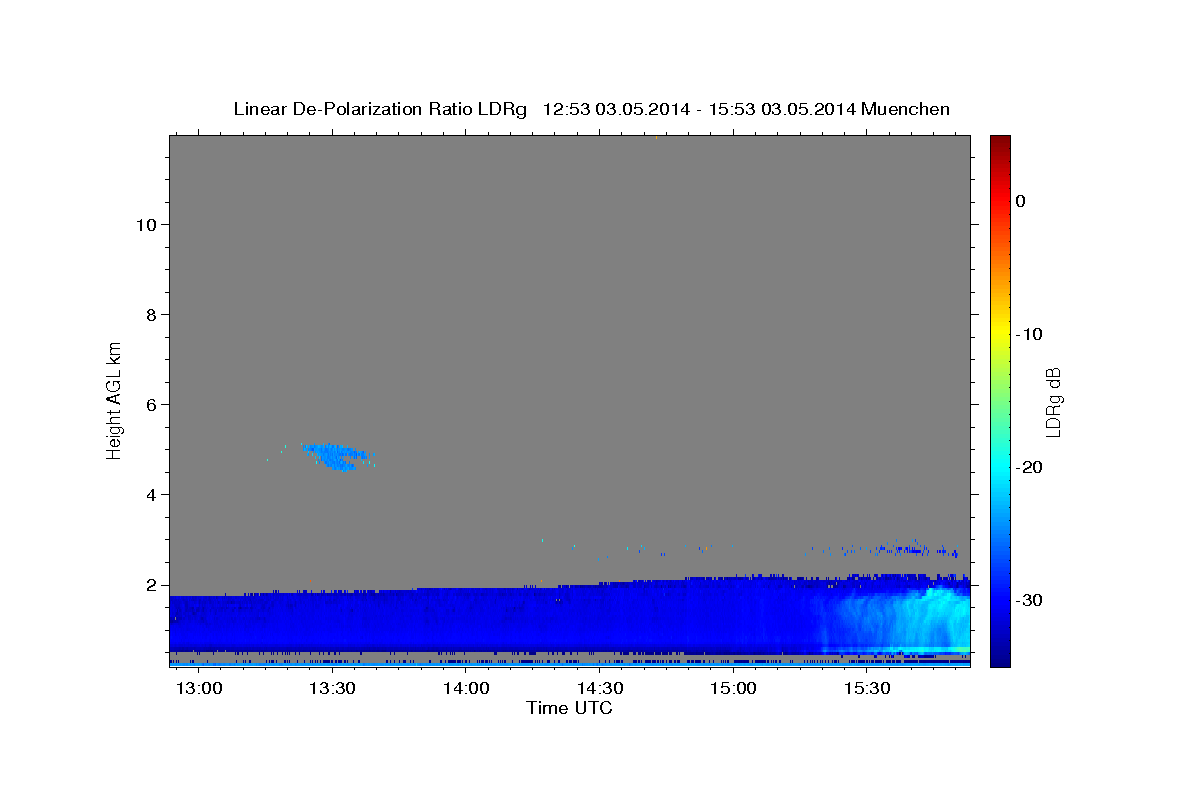Click the 13:00 time tick label
The height and width of the screenshot is (800, 1200).
pyautogui.click(x=199, y=688)
